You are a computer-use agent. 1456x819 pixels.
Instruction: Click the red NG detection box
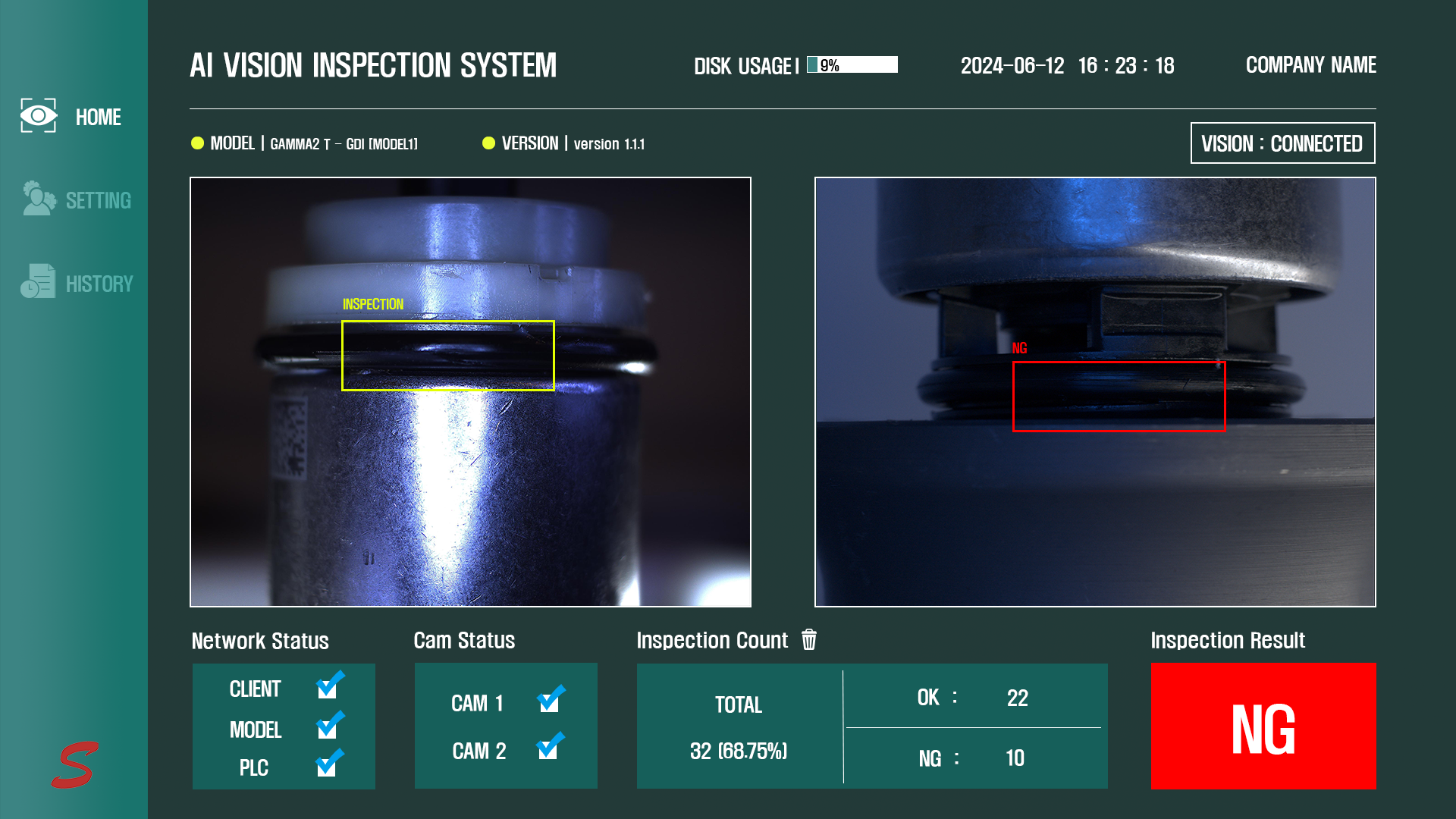click(1119, 397)
